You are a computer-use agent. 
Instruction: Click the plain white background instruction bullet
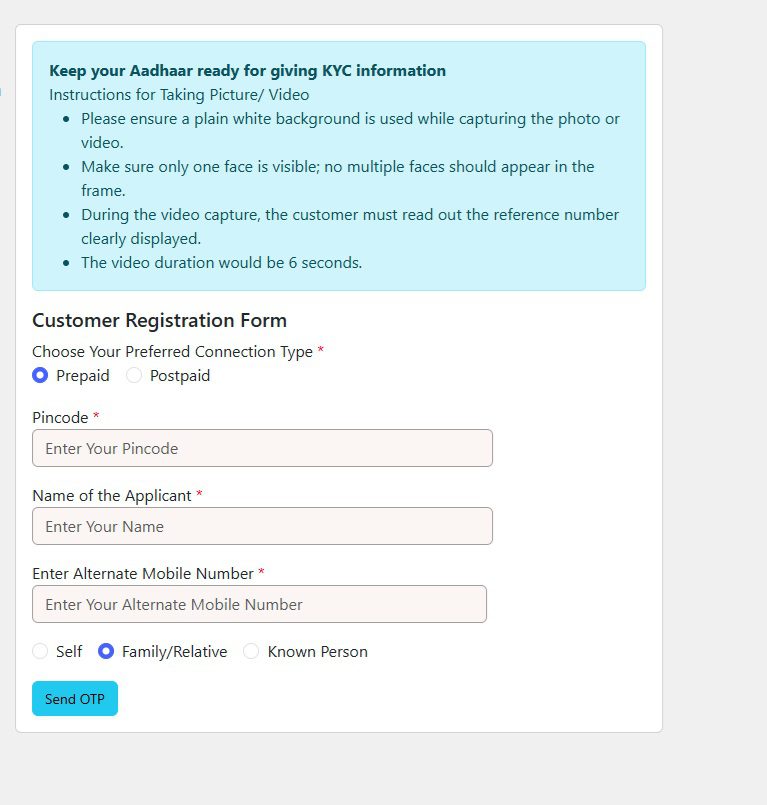click(350, 119)
